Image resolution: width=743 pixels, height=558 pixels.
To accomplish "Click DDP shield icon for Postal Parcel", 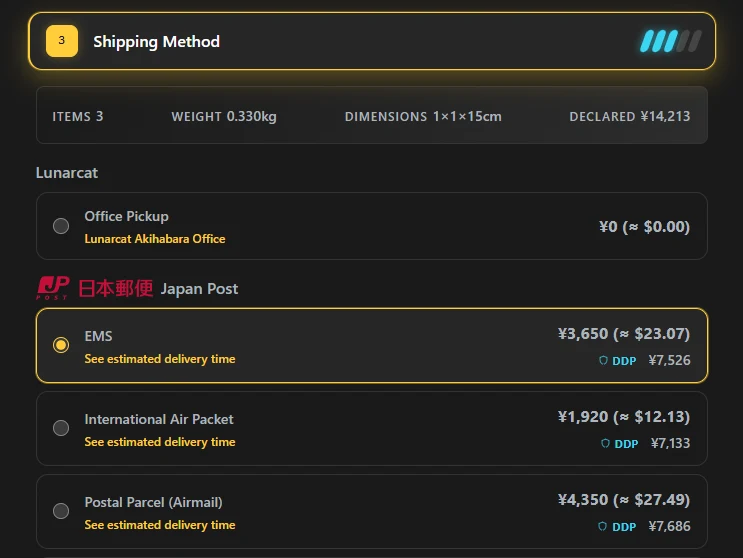I will (602, 526).
